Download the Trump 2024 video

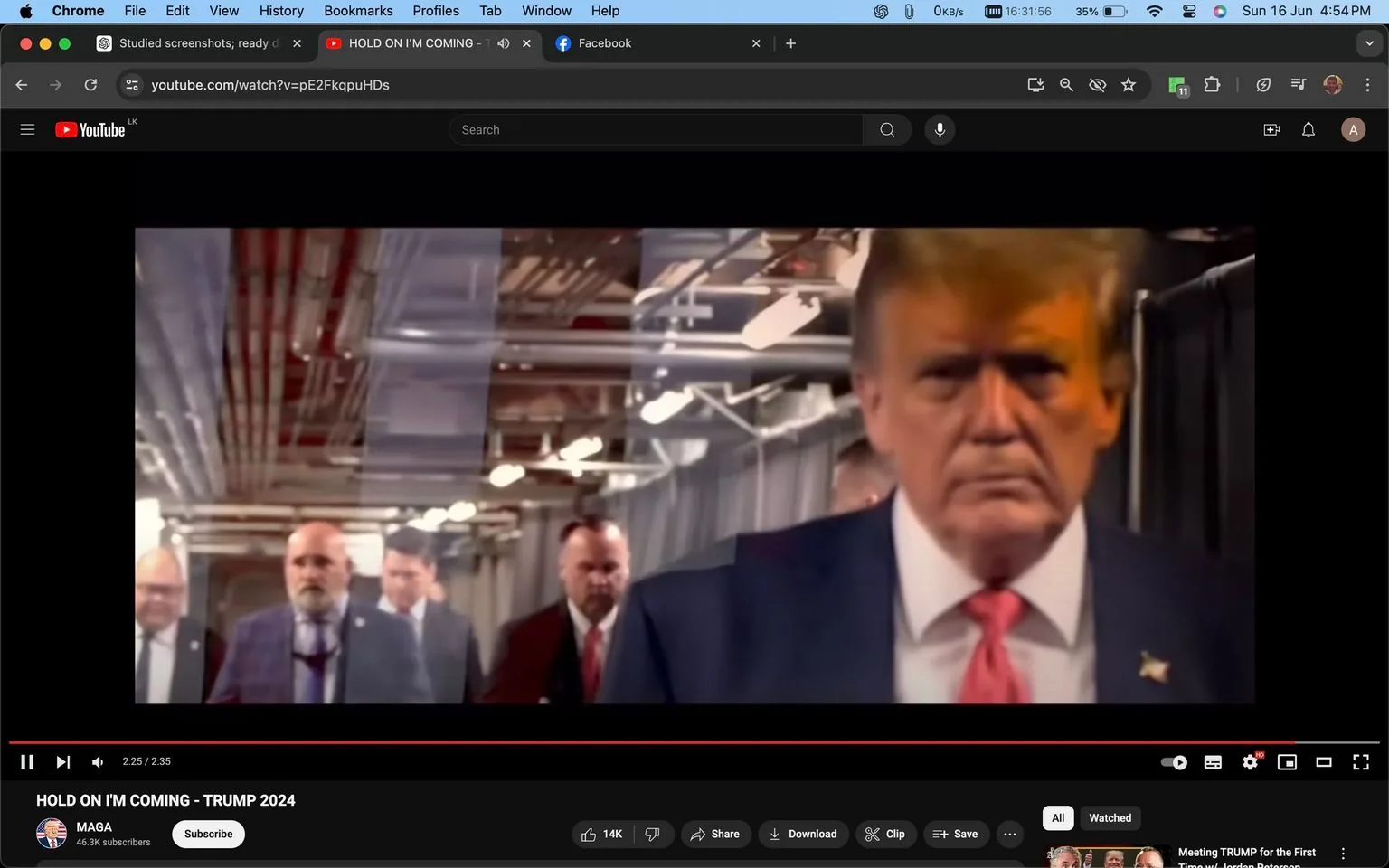803,834
